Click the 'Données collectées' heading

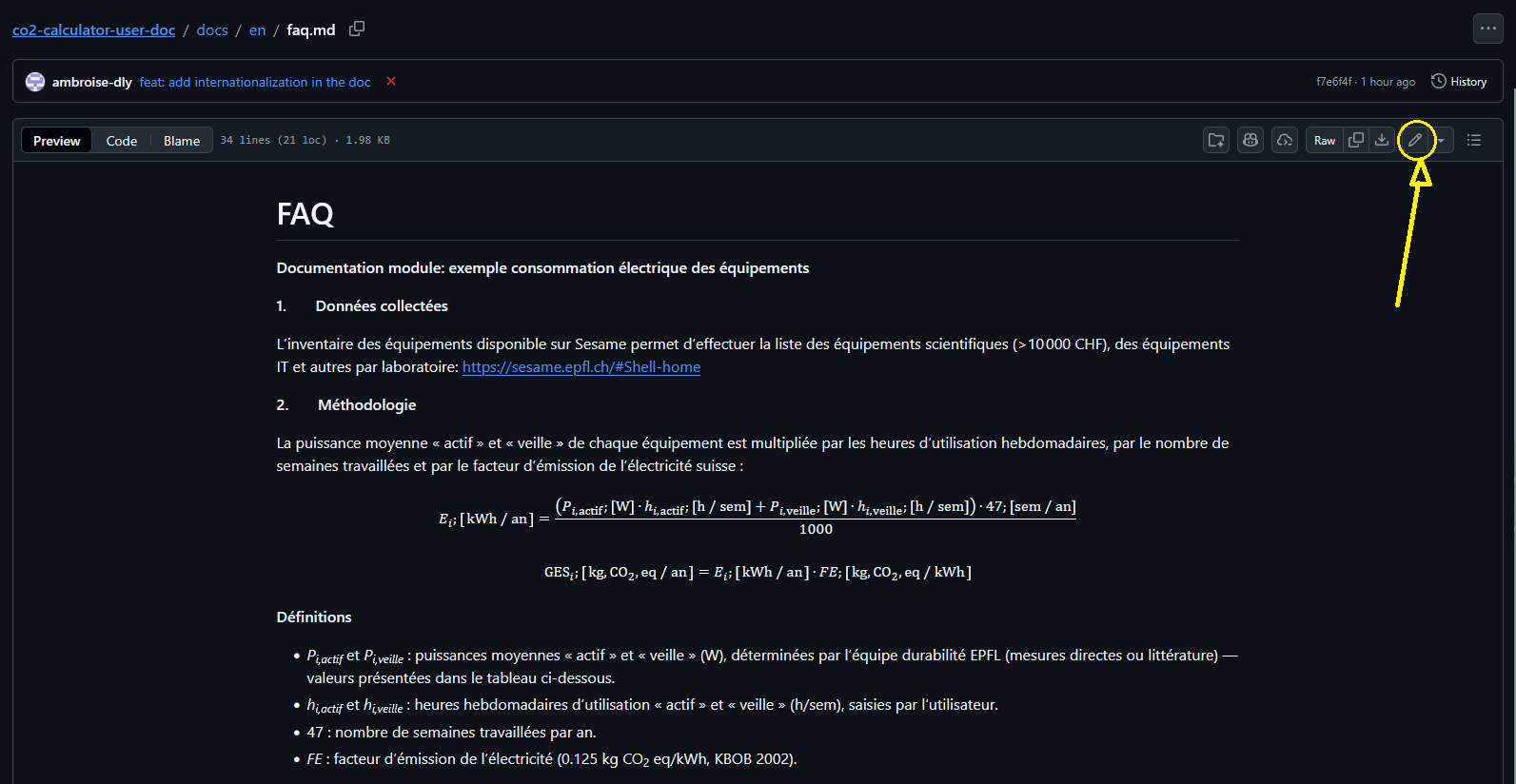click(x=382, y=306)
